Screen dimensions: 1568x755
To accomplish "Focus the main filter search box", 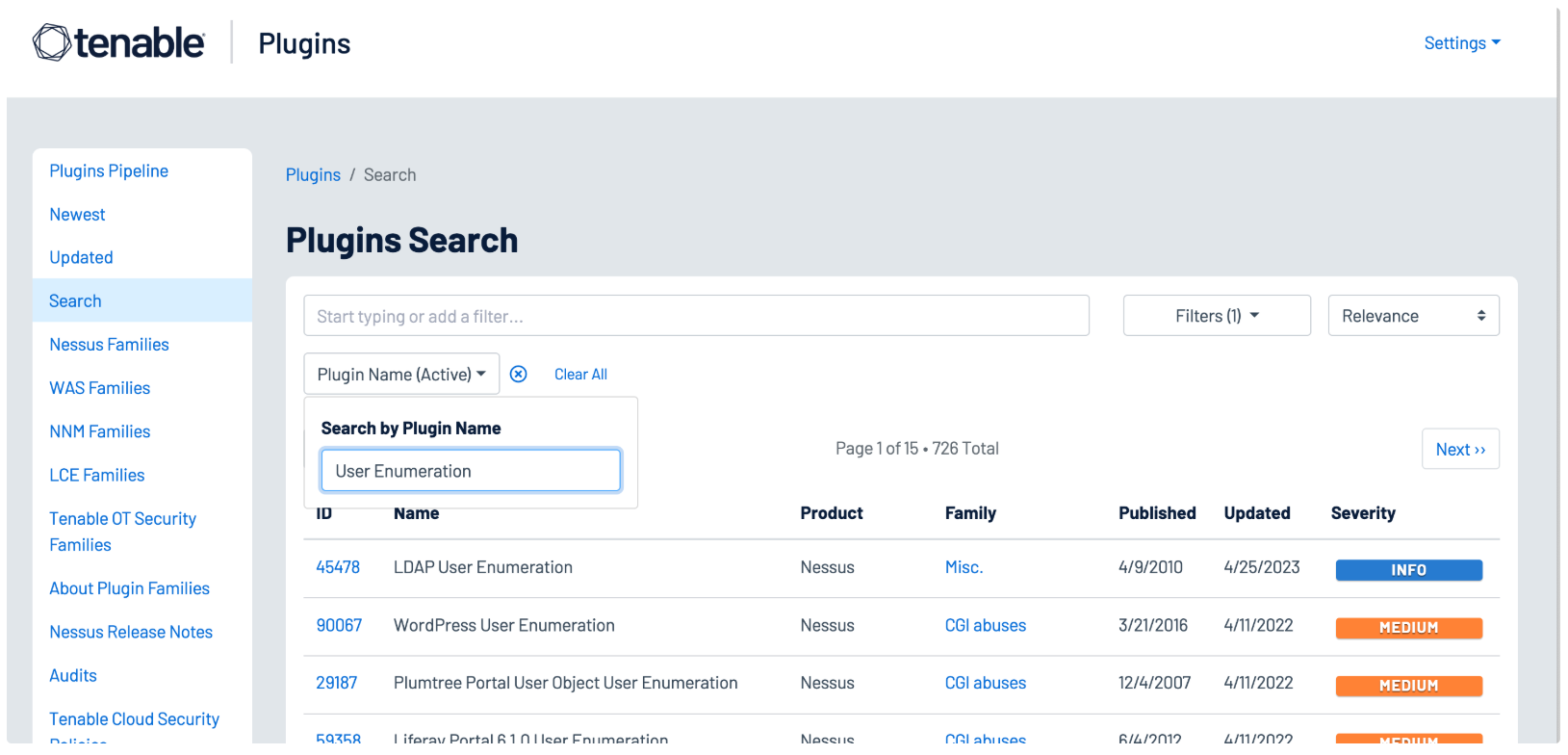I will pyautogui.click(x=695, y=316).
